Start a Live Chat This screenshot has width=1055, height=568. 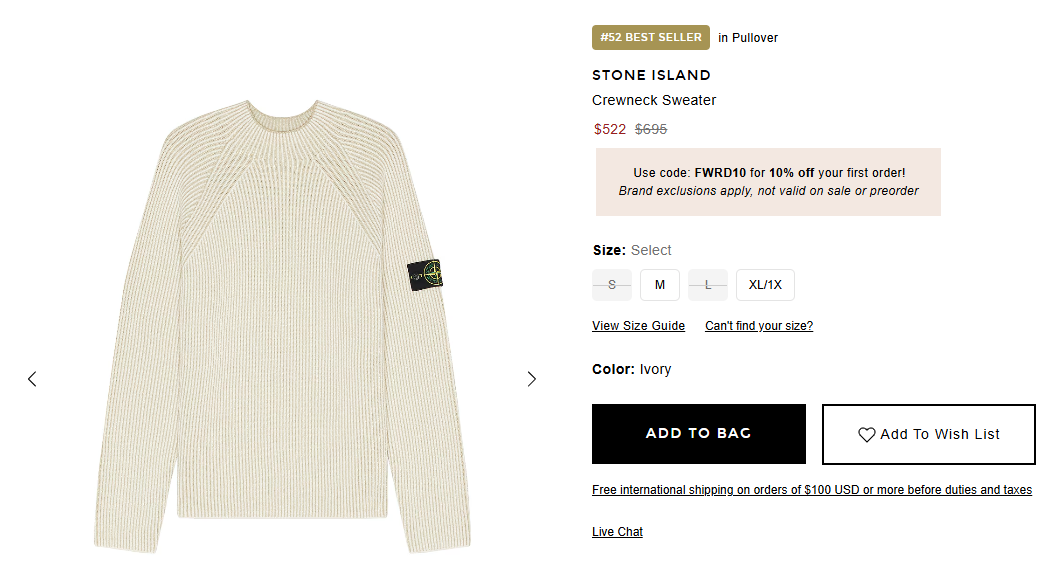617,532
